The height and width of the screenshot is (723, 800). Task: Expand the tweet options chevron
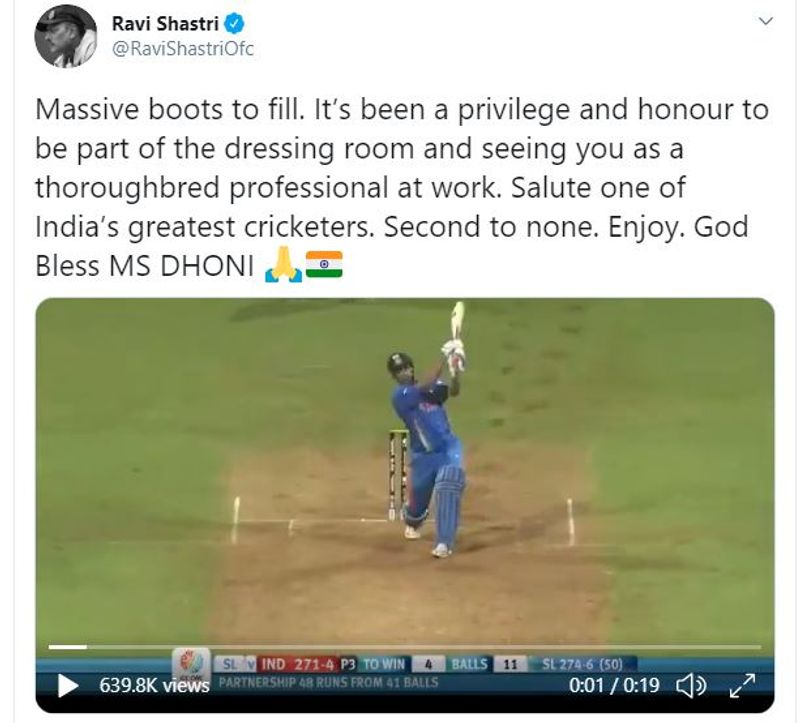coord(766,21)
